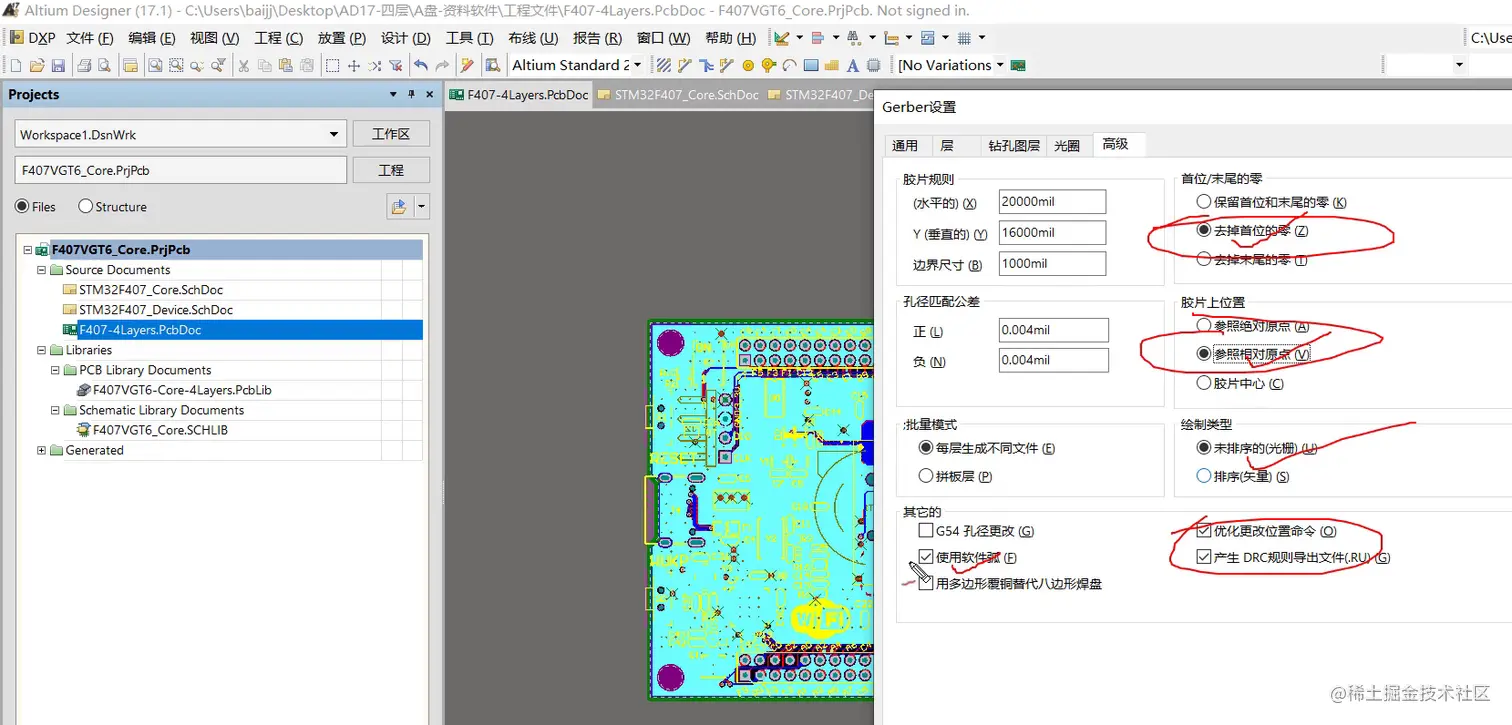Click the Interactive routing icon
This screenshot has width=1512, height=725.
coord(685,65)
